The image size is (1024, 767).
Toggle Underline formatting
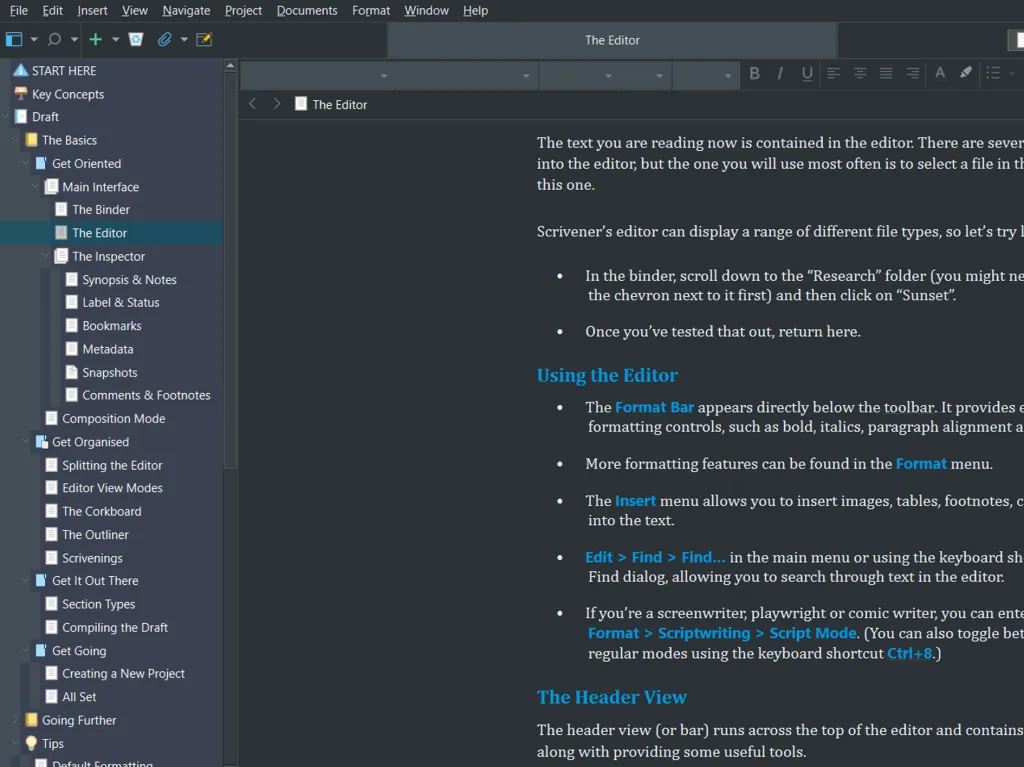[x=806, y=73]
